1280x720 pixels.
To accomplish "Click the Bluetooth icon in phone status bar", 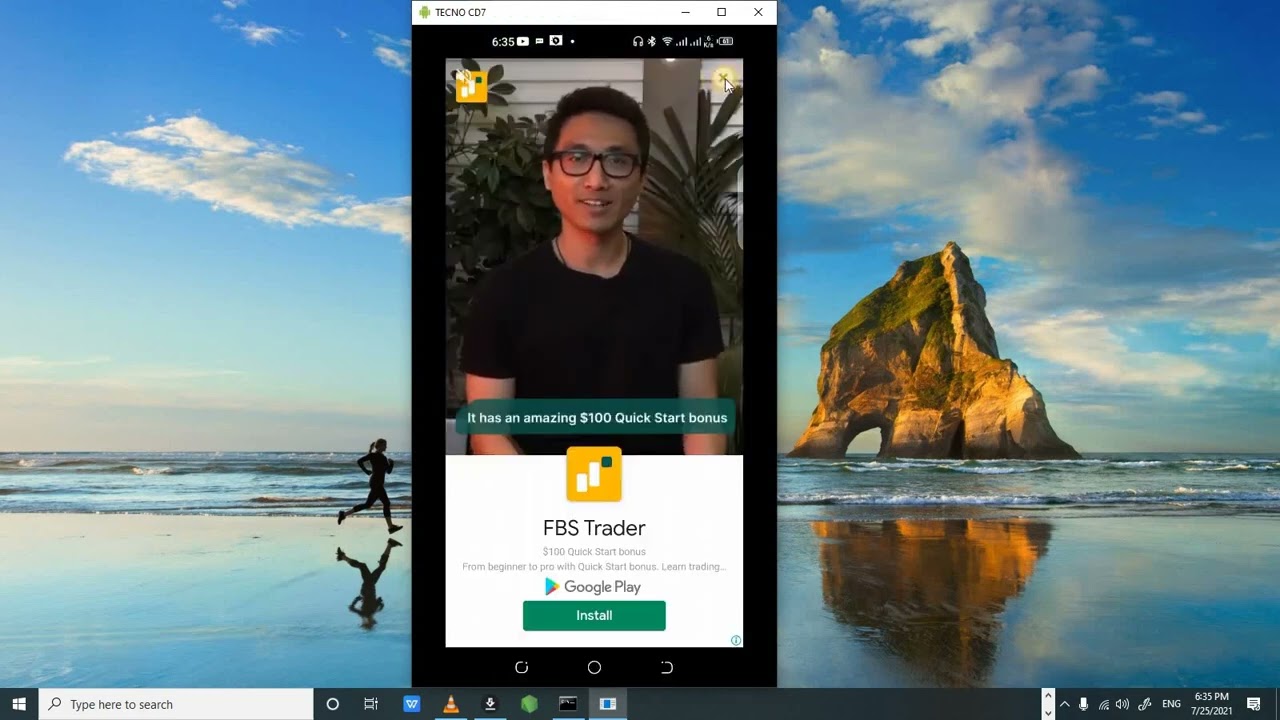I will 652,42.
